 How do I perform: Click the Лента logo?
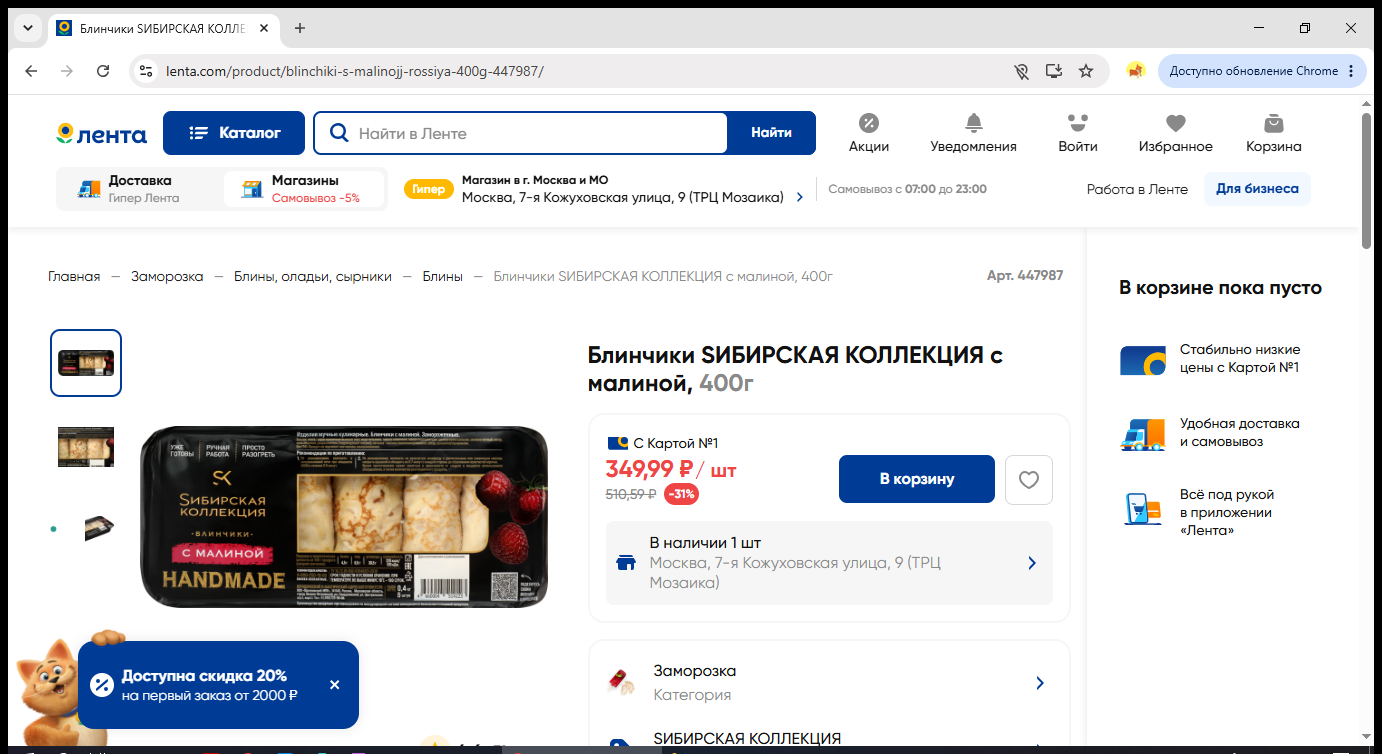point(101,134)
